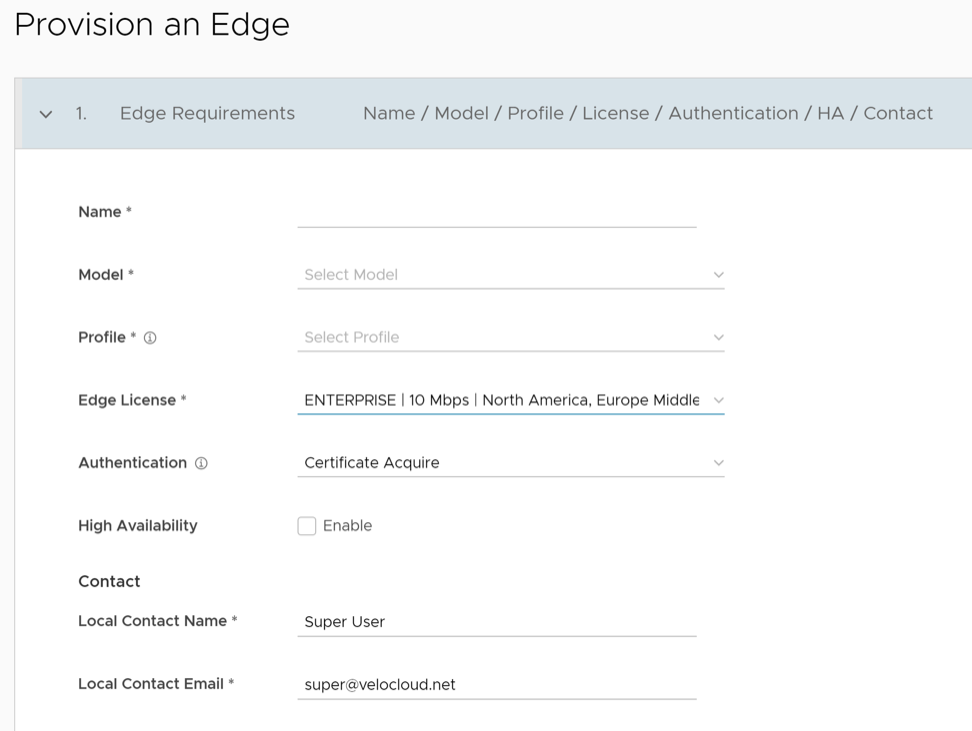Open the Edge License ENTERPRISE dropdown
This screenshot has height=731, width=972.
coord(500,400)
